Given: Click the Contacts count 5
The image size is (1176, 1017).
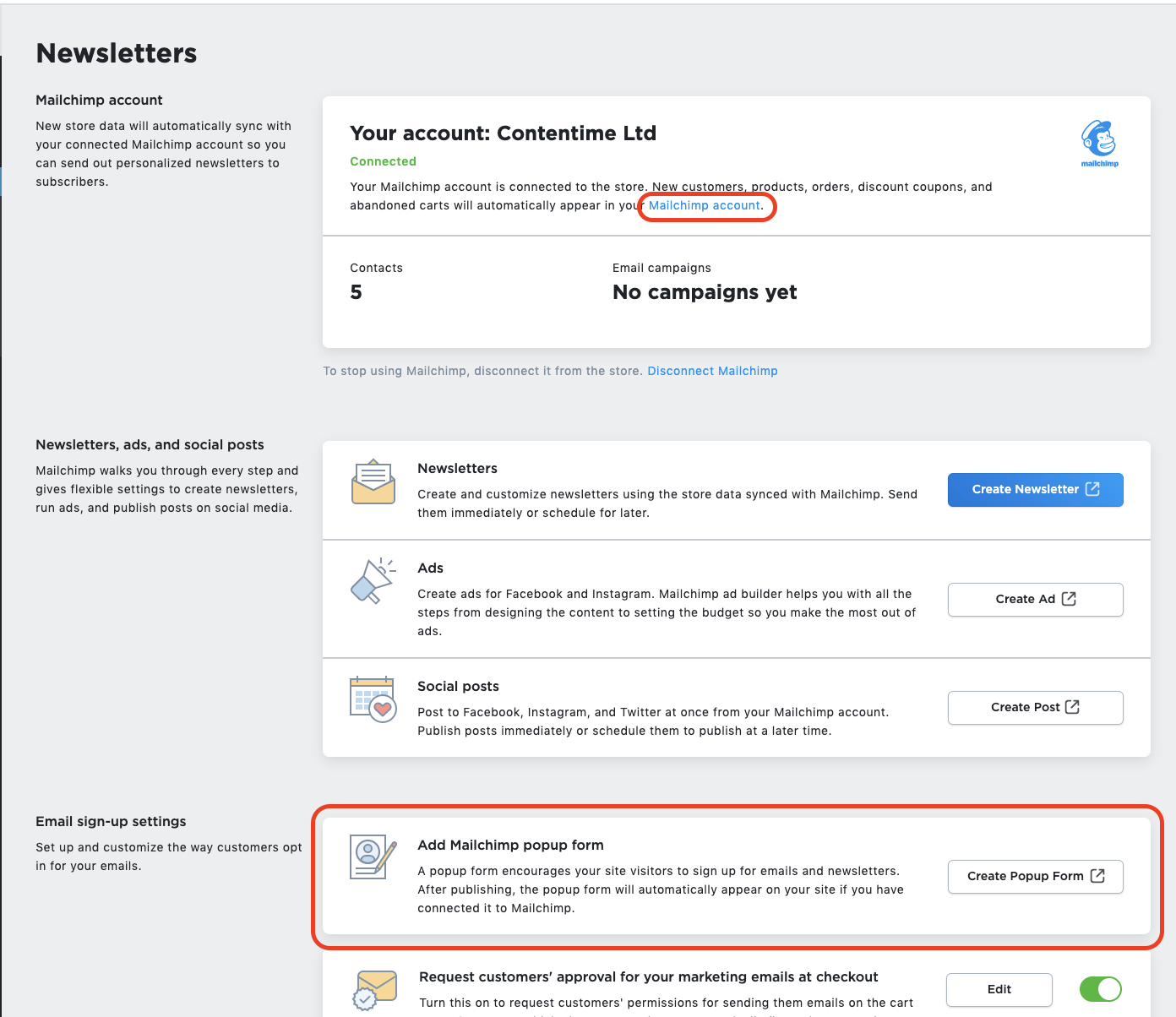Looking at the screenshot, I should pos(356,292).
